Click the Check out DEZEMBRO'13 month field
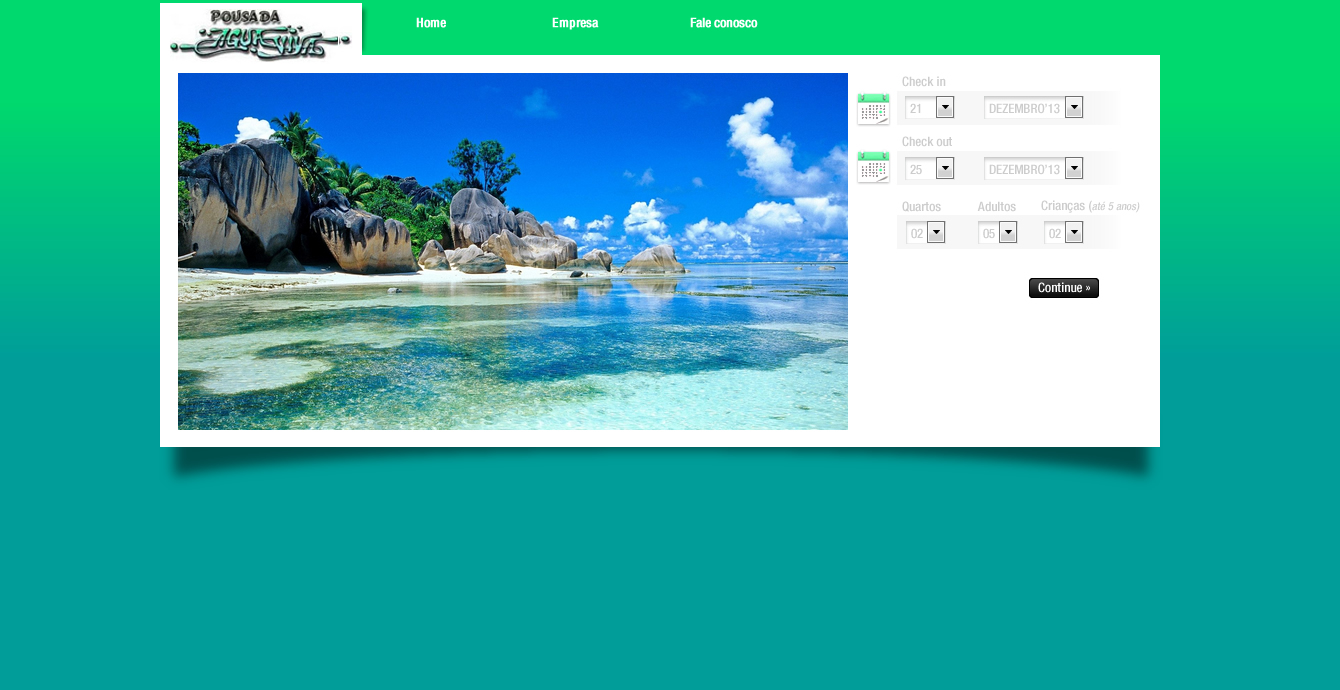 (x=1024, y=169)
